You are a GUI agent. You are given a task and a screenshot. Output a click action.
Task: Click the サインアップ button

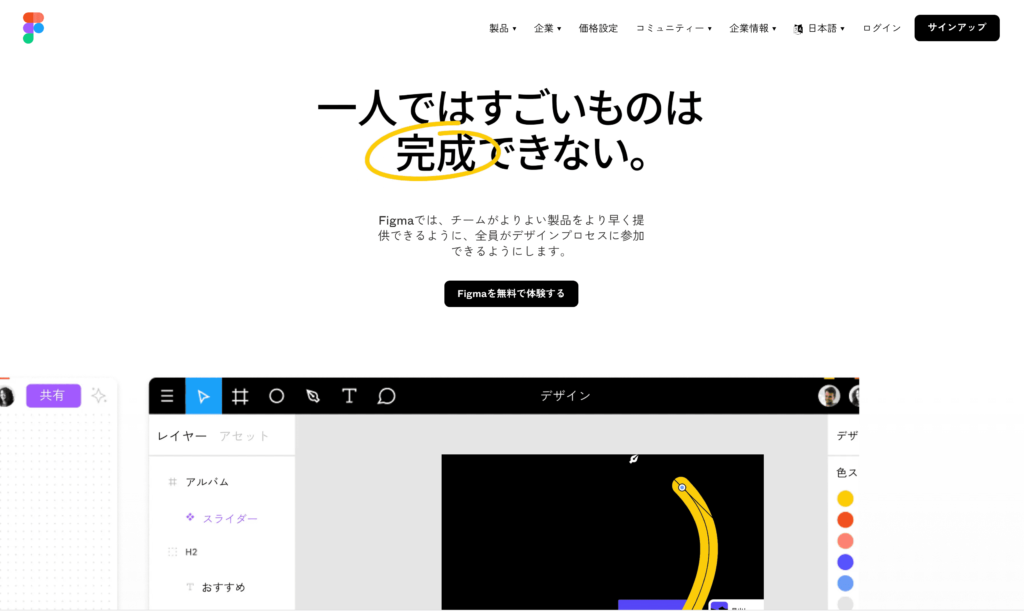pyautogui.click(x=956, y=28)
